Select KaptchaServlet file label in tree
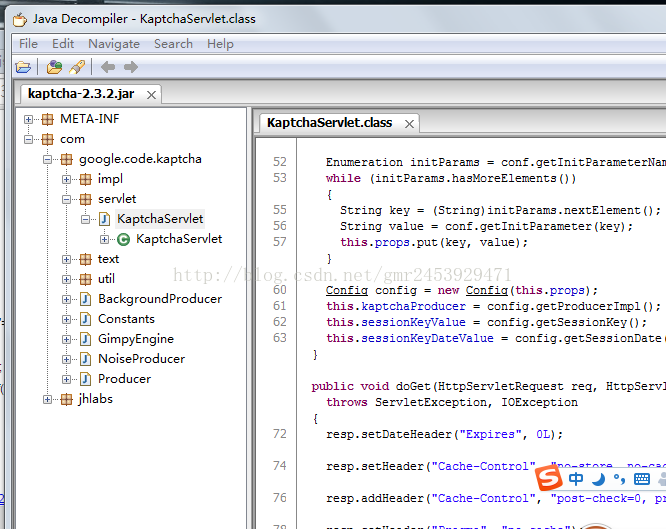Screen dimensions: 666x529 click(x=160, y=219)
